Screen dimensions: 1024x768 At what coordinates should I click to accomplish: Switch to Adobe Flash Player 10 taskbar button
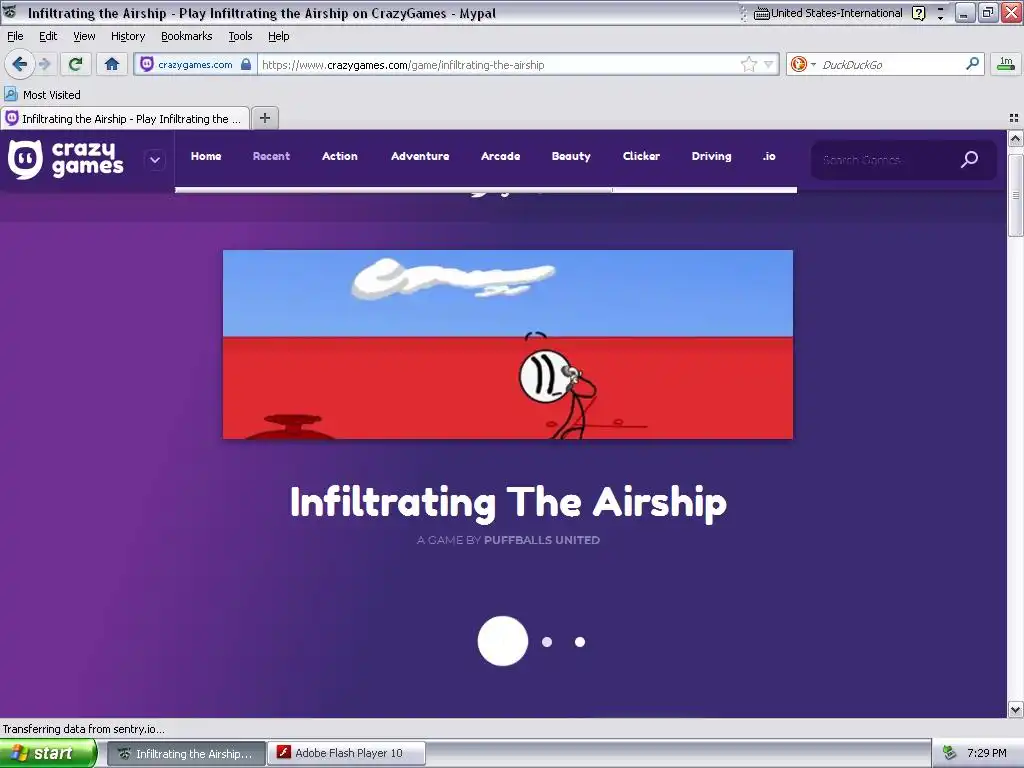tap(347, 753)
